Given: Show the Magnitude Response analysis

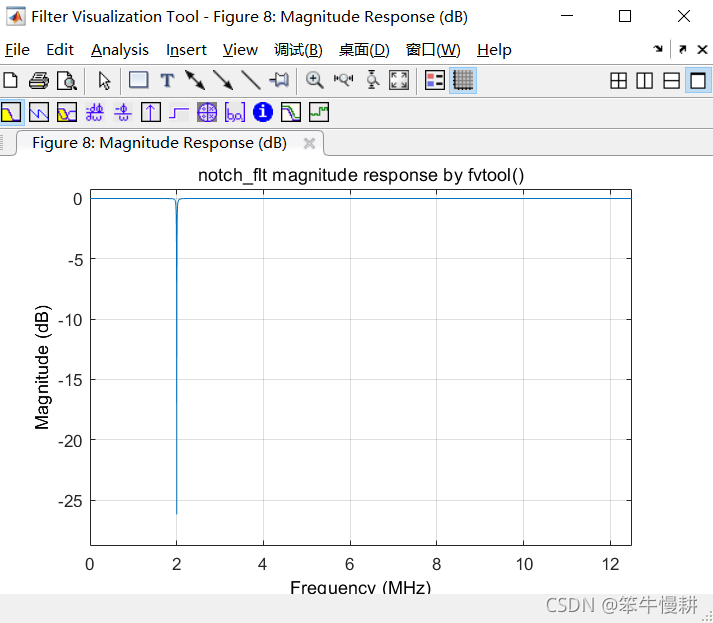Looking at the screenshot, I should (x=11, y=112).
